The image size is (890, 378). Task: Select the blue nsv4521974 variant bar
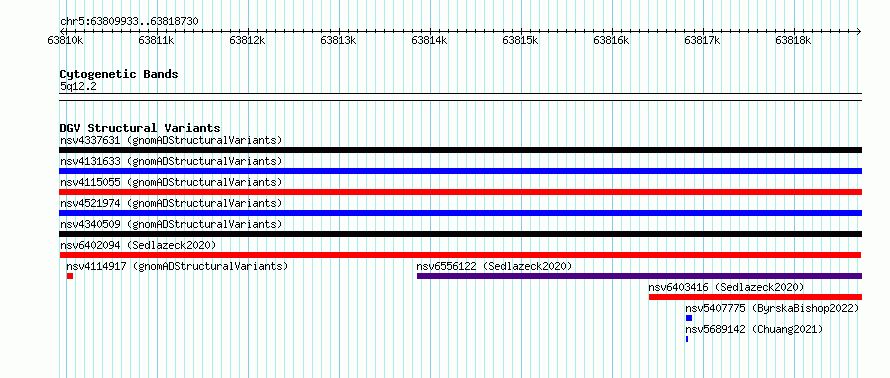point(460,213)
